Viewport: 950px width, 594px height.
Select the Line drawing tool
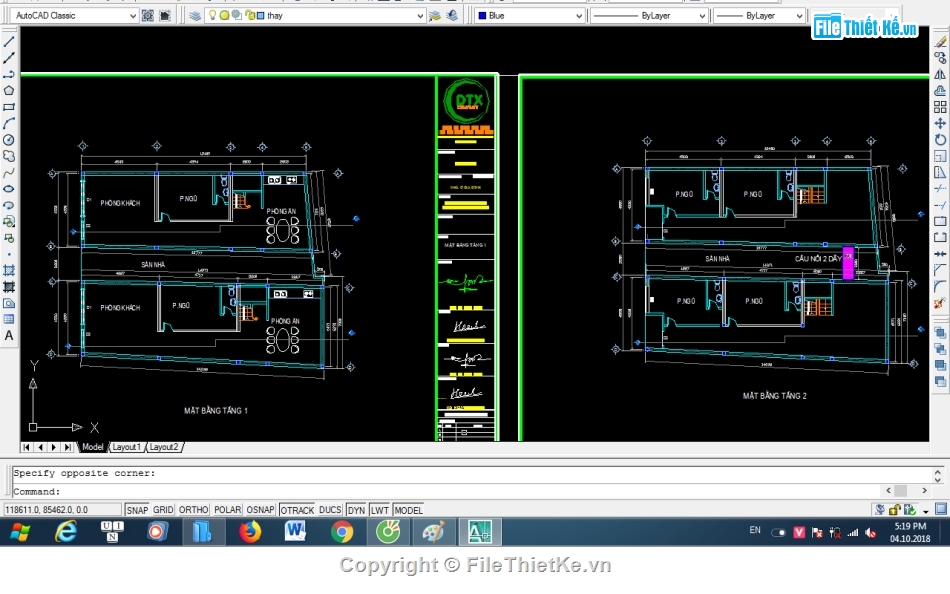[8, 42]
